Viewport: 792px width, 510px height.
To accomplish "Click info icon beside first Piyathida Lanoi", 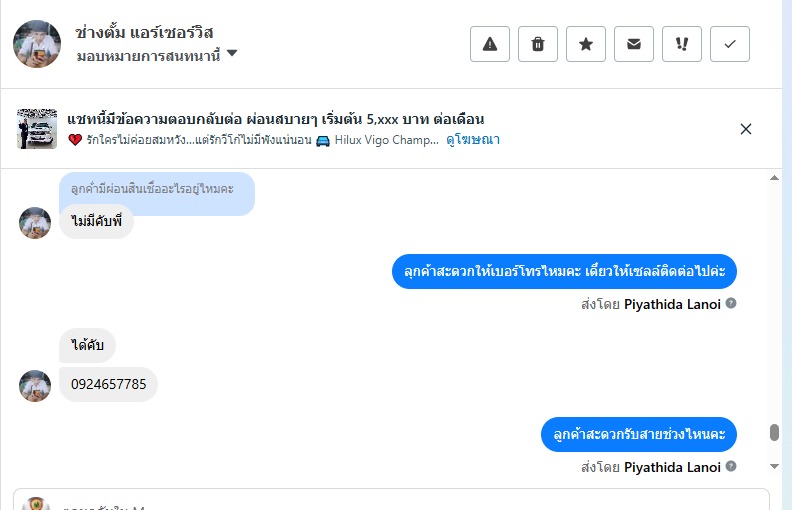I will 731,303.
